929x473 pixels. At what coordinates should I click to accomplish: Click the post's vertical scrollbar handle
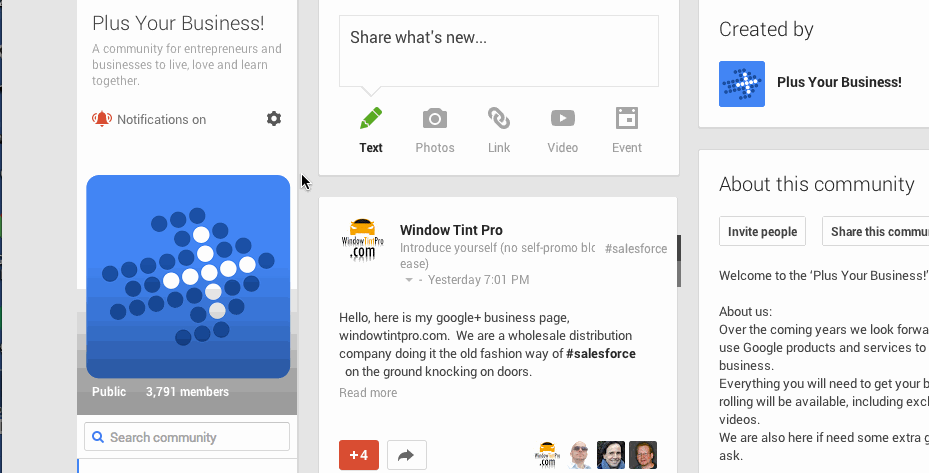point(679,261)
